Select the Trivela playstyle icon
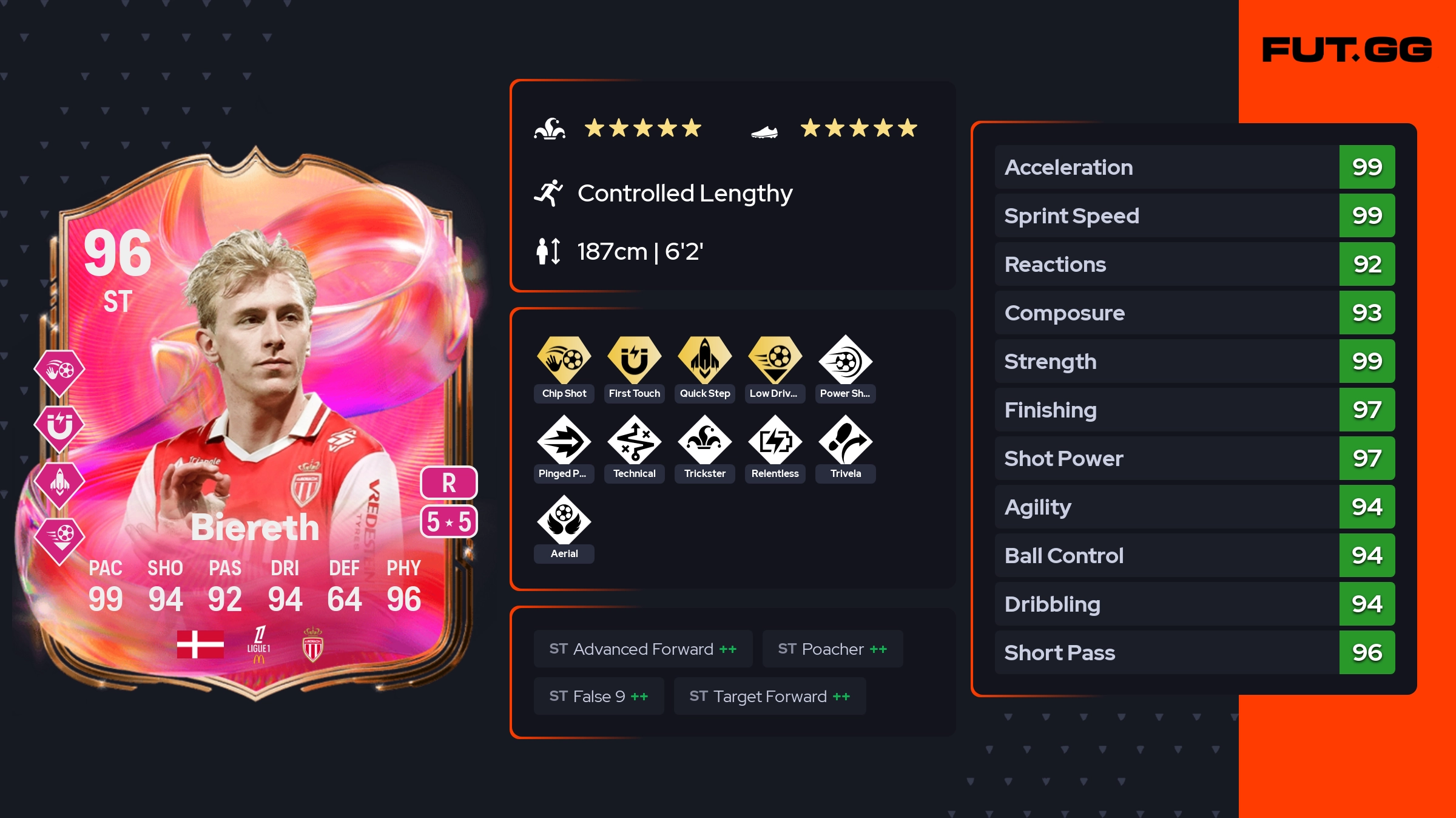Image resolution: width=1456 pixels, height=818 pixels. pos(846,441)
